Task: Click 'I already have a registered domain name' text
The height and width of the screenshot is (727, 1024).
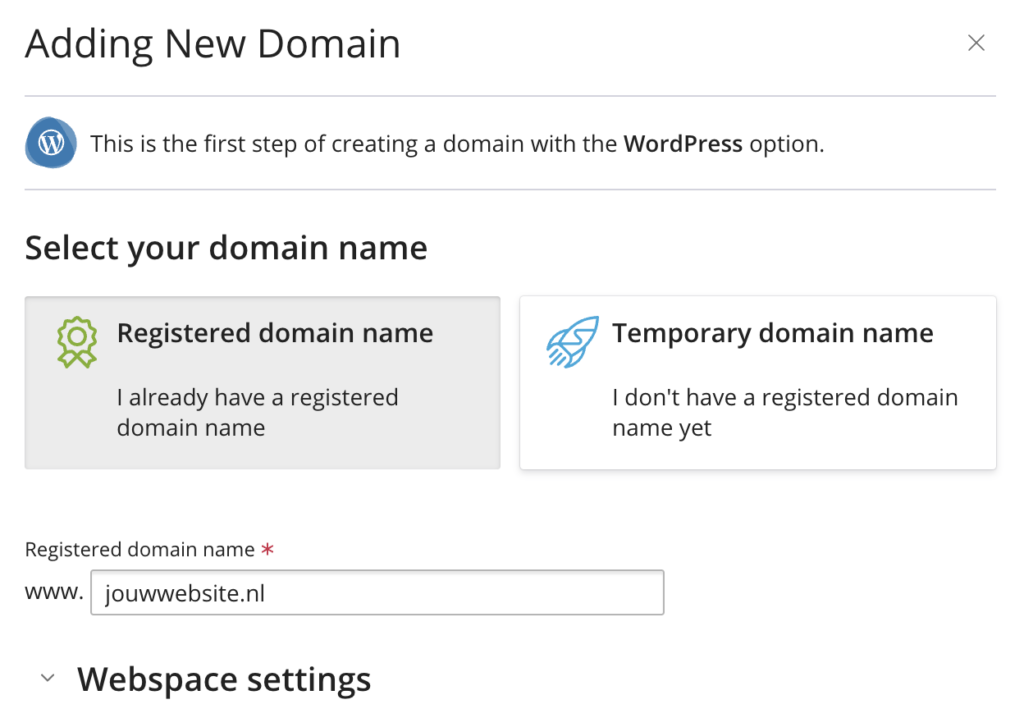Action: (257, 412)
